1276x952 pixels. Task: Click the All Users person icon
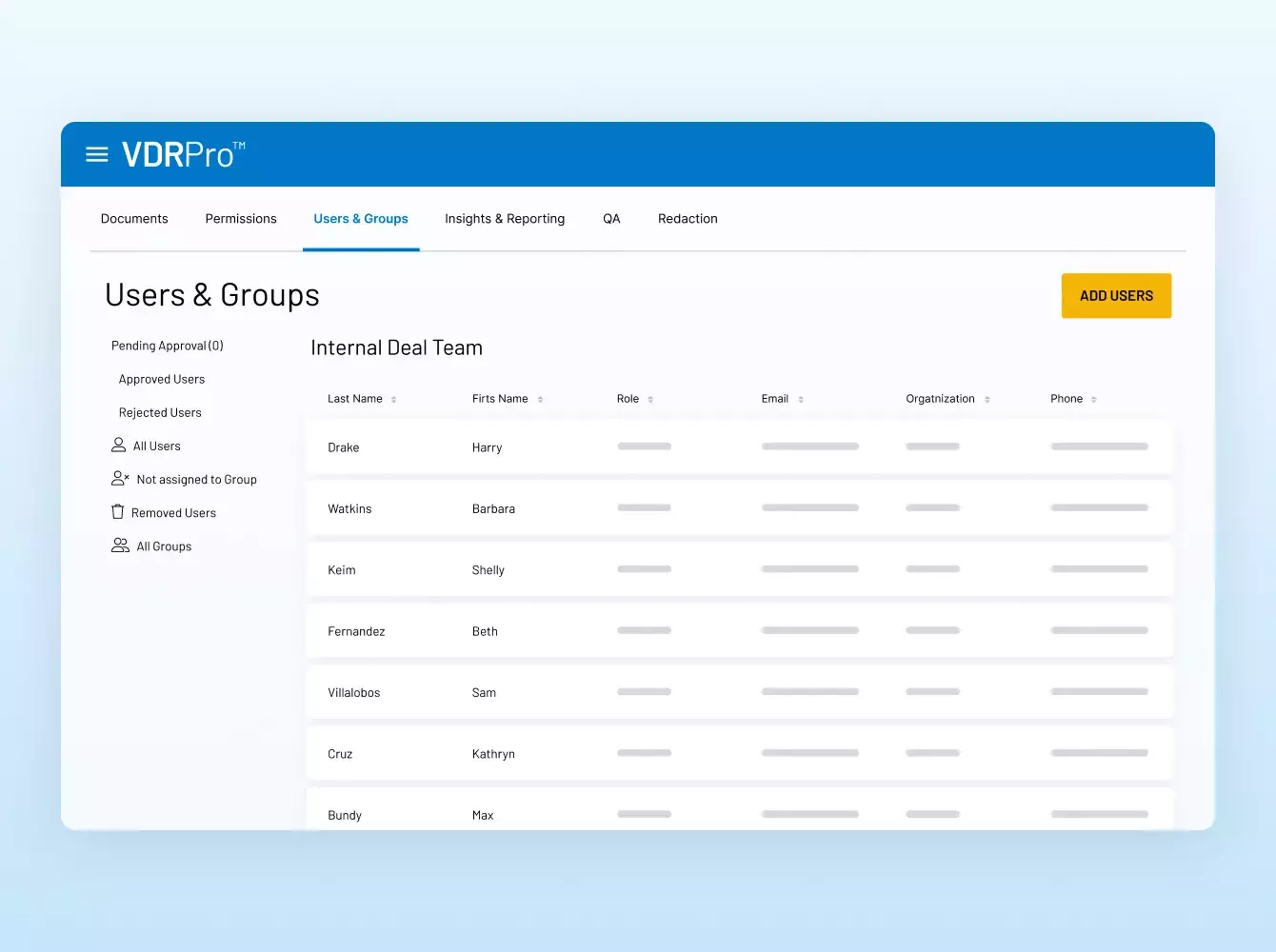(119, 446)
